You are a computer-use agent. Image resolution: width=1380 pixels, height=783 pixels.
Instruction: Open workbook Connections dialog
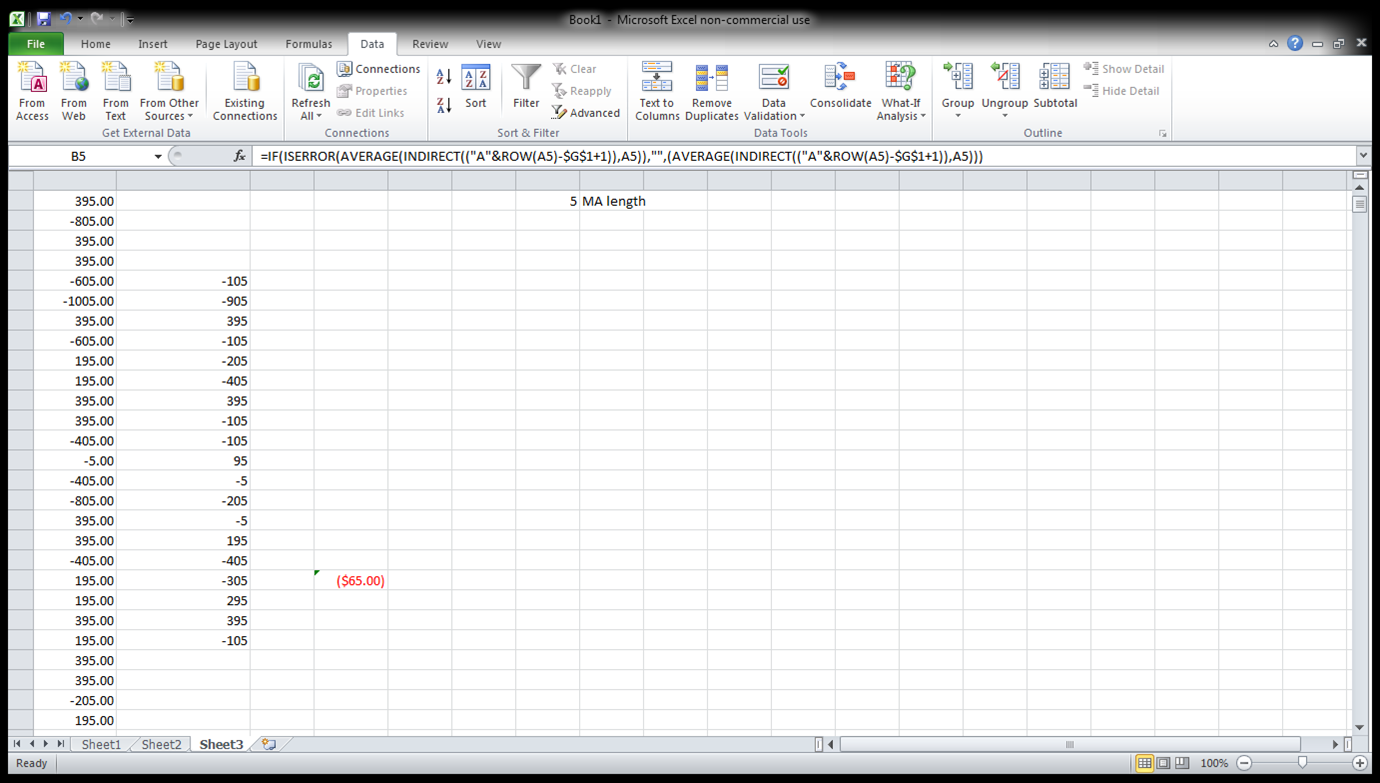[x=378, y=69]
